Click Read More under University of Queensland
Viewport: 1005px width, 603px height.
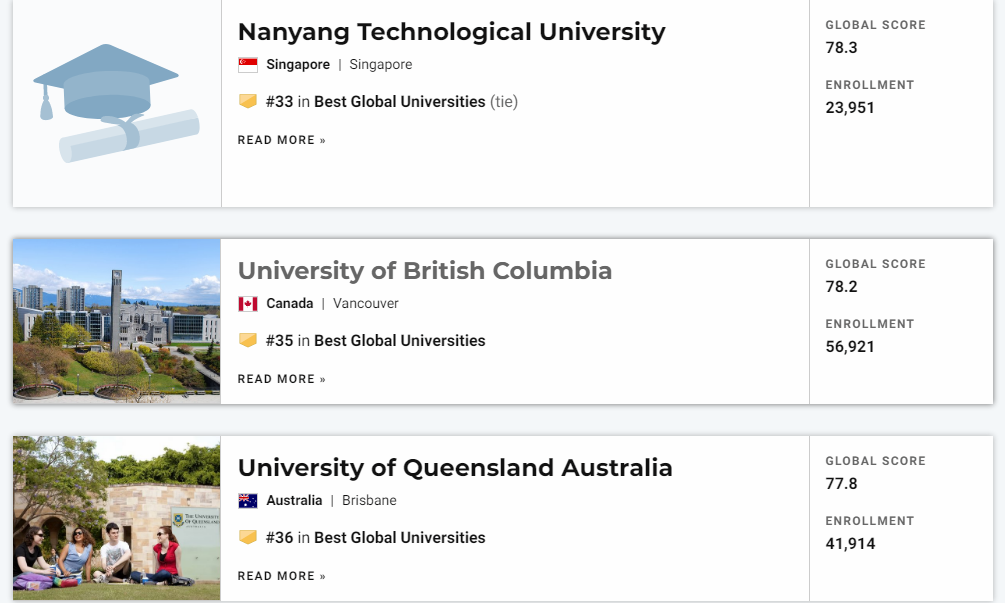(281, 576)
